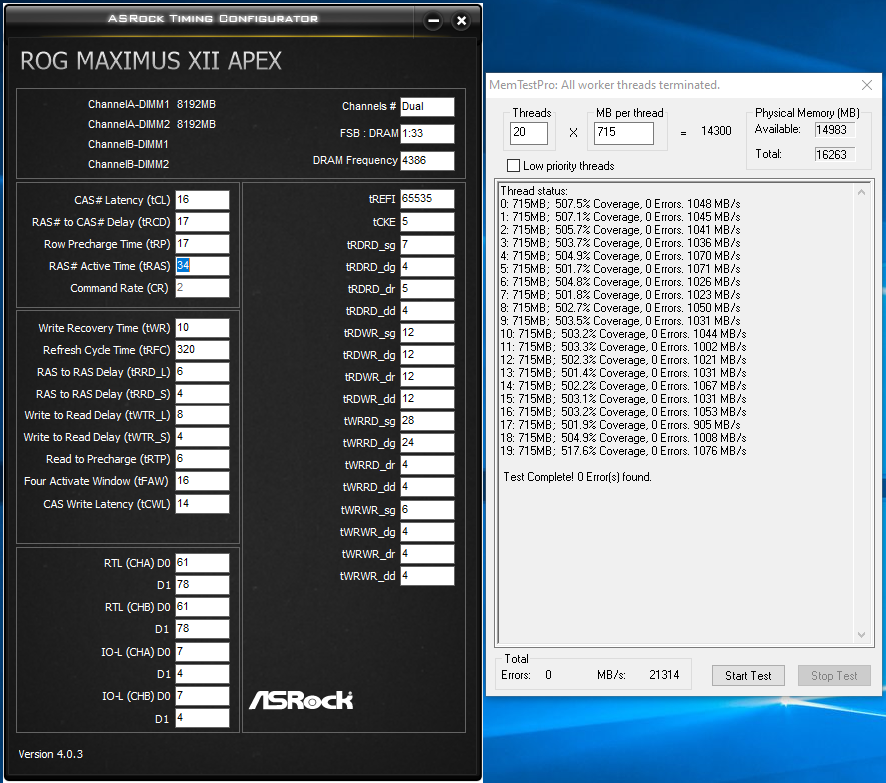Click the RTL (CHB) D0 field
Viewport: 886px width, 783px height.
(202, 607)
